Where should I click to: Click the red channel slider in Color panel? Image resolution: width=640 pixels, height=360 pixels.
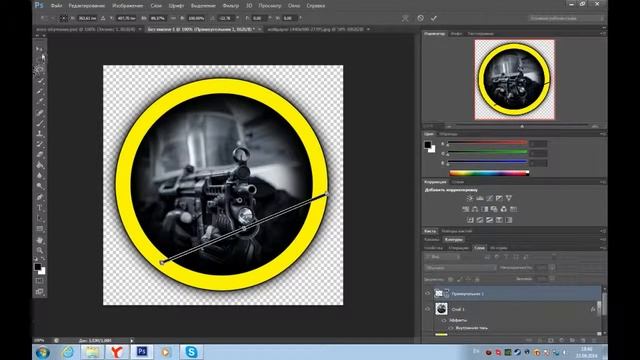487,143
